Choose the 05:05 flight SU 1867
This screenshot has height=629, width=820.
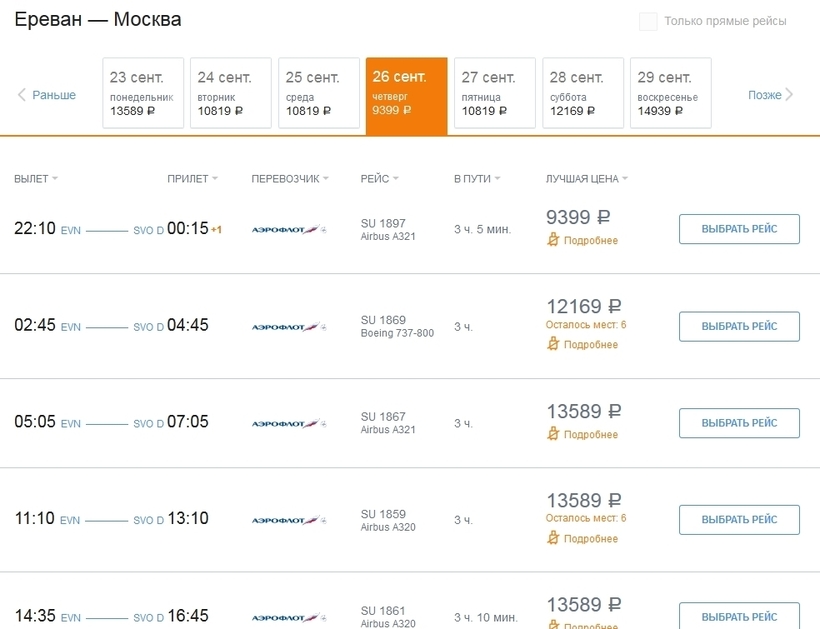pyautogui.click(x=739, y=423)
